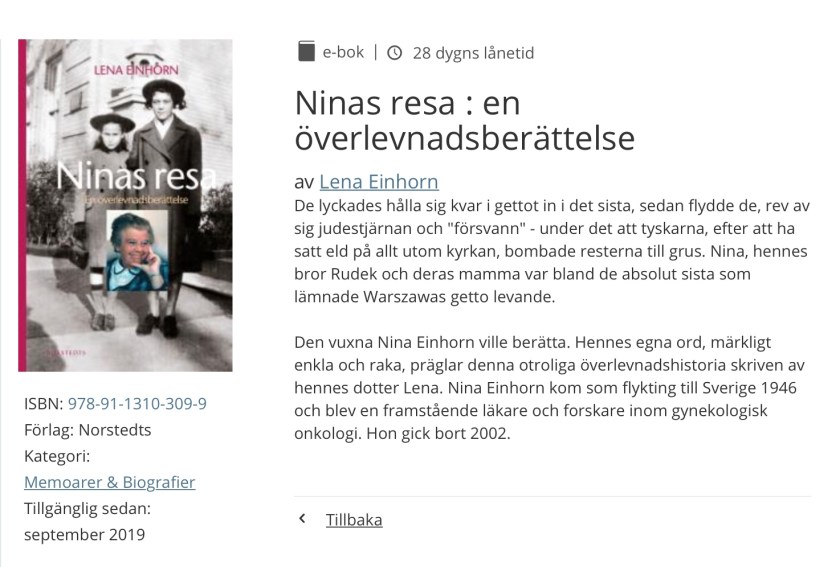Screen dimensions: 840x567
Task: Open the Lena Einhorn author link
Action: coord(379,182)
